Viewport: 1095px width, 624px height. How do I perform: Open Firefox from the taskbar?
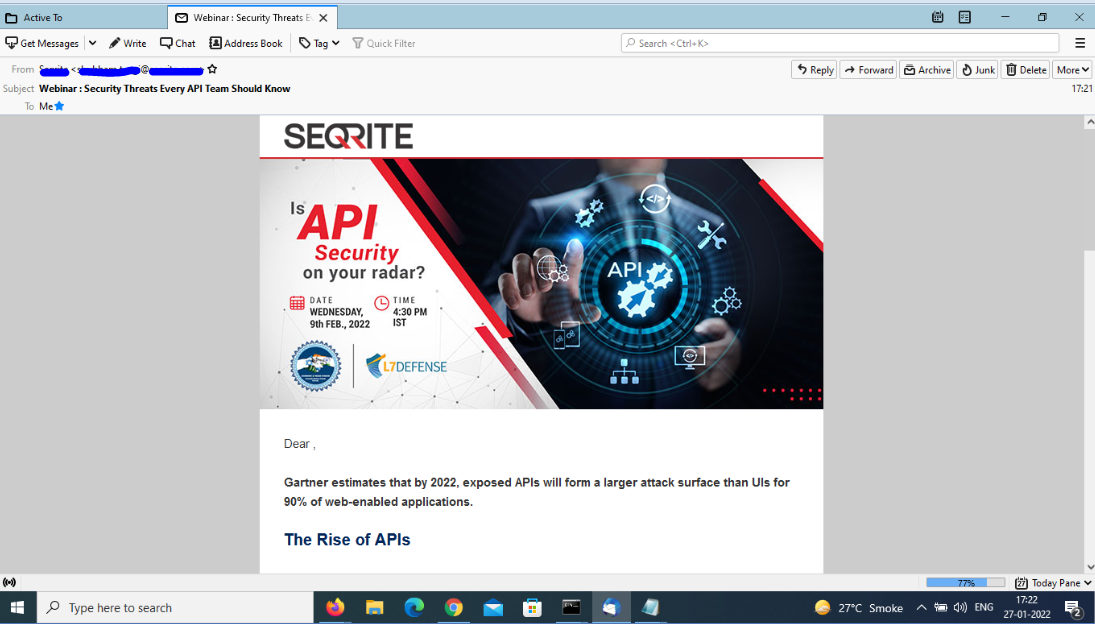click(x=335, y=607)
